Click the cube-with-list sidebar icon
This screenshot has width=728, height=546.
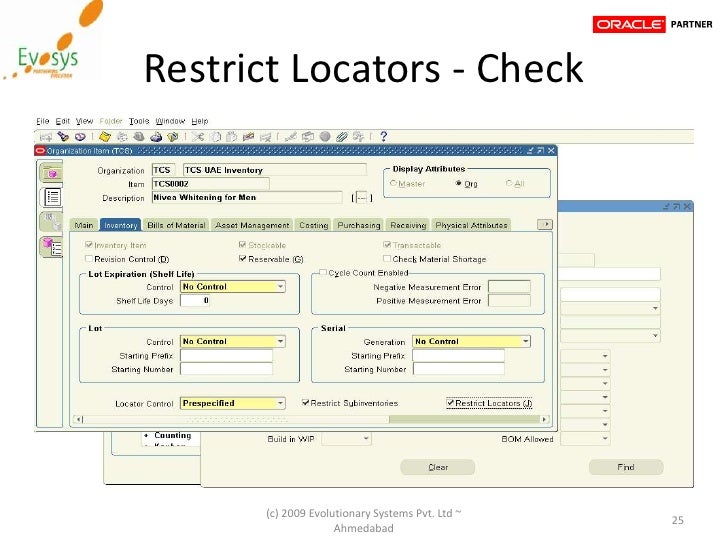coord(52,246)
